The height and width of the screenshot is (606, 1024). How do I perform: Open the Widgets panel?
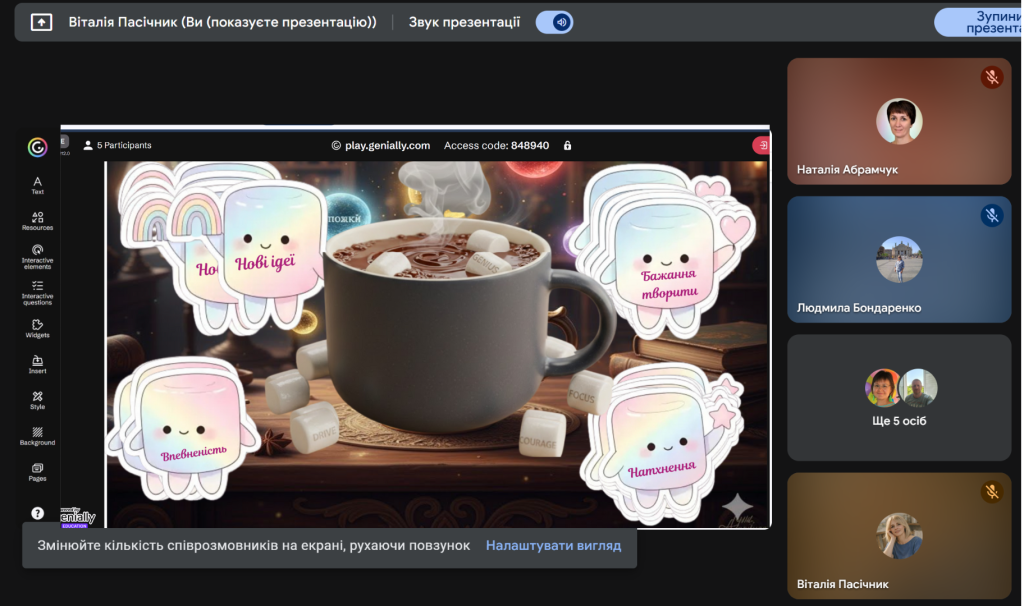tap(37, 328)
